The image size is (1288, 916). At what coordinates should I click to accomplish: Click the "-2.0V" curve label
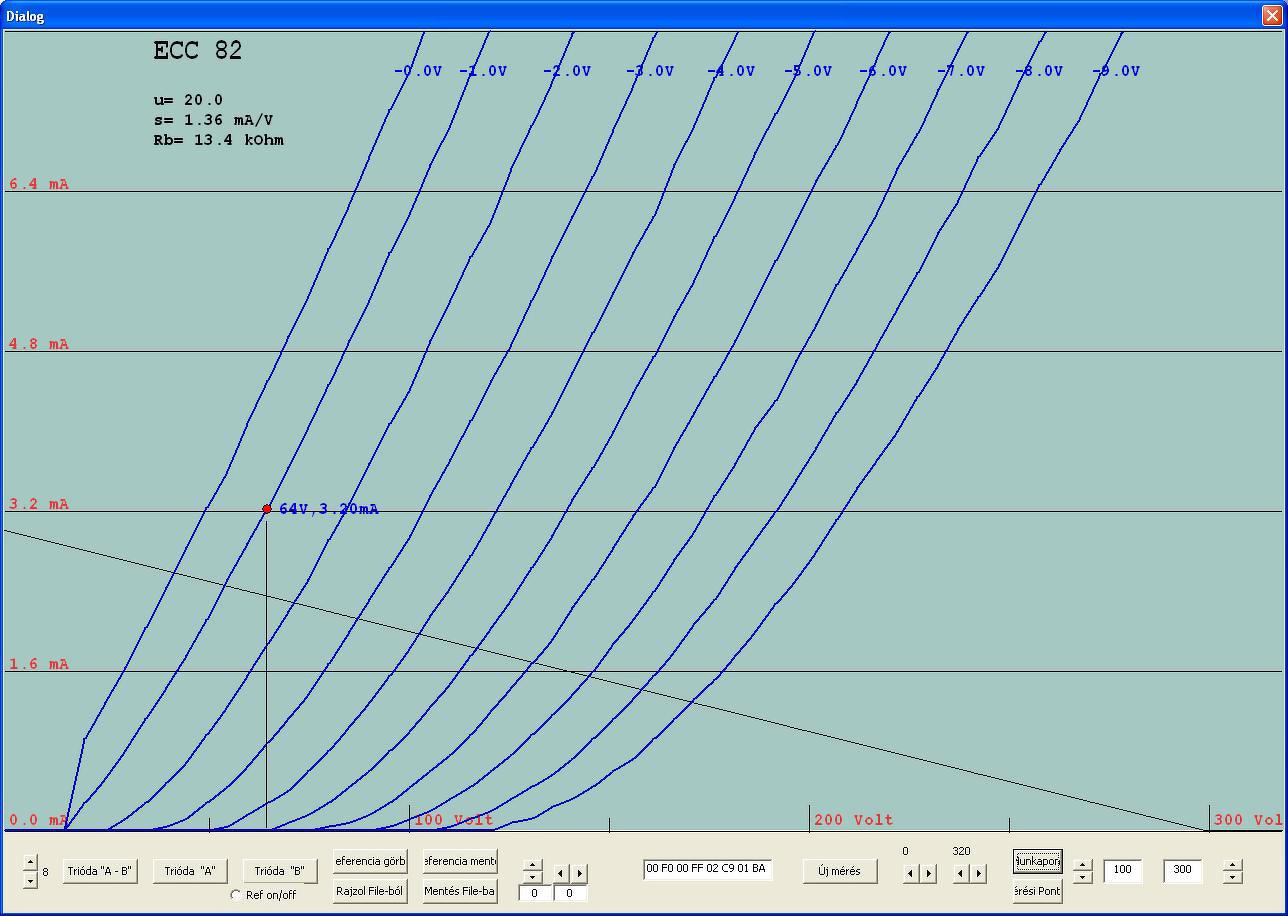click(567, 71)
